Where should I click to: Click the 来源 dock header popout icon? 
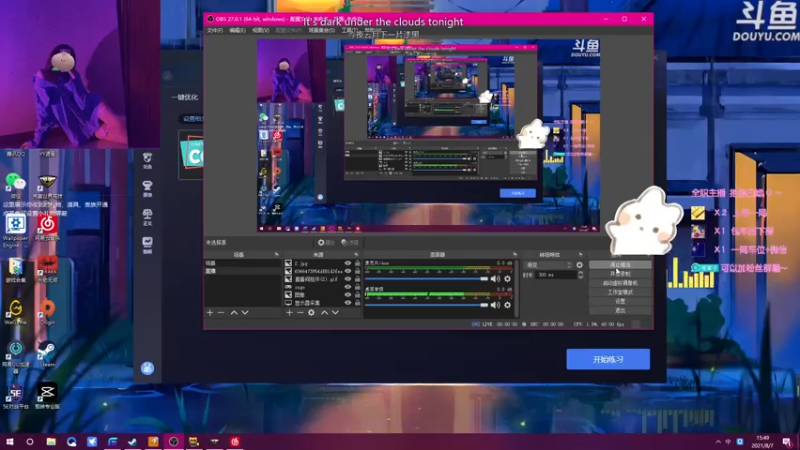(x=356, y=254)
